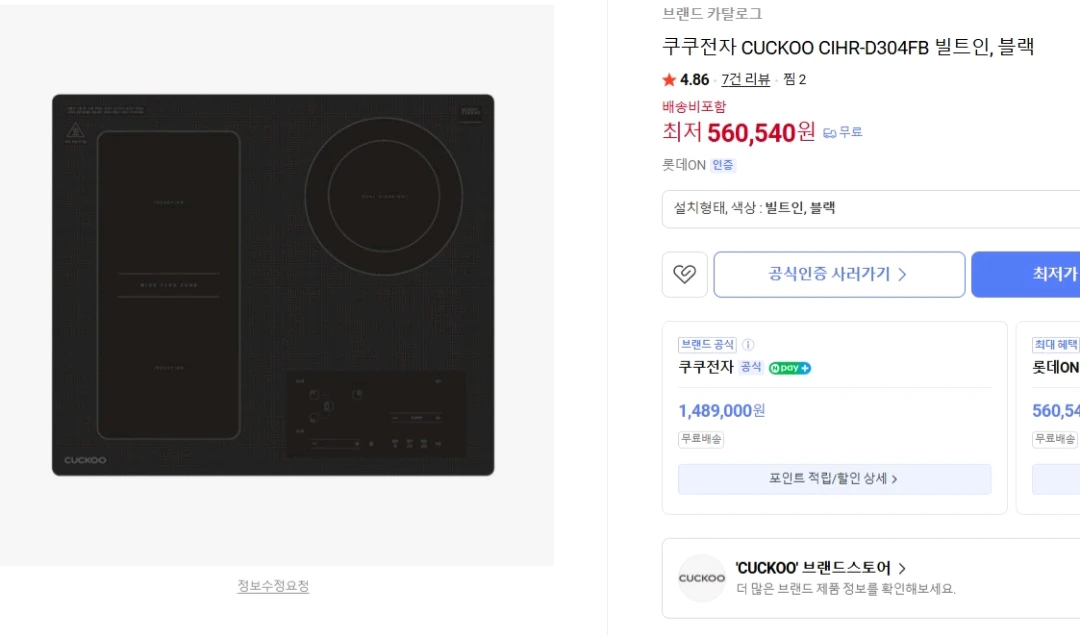Click the blue 최저가 buy button
Image resolution: width=1080 pixels, height=635 pixels.
pos(1026,274)
